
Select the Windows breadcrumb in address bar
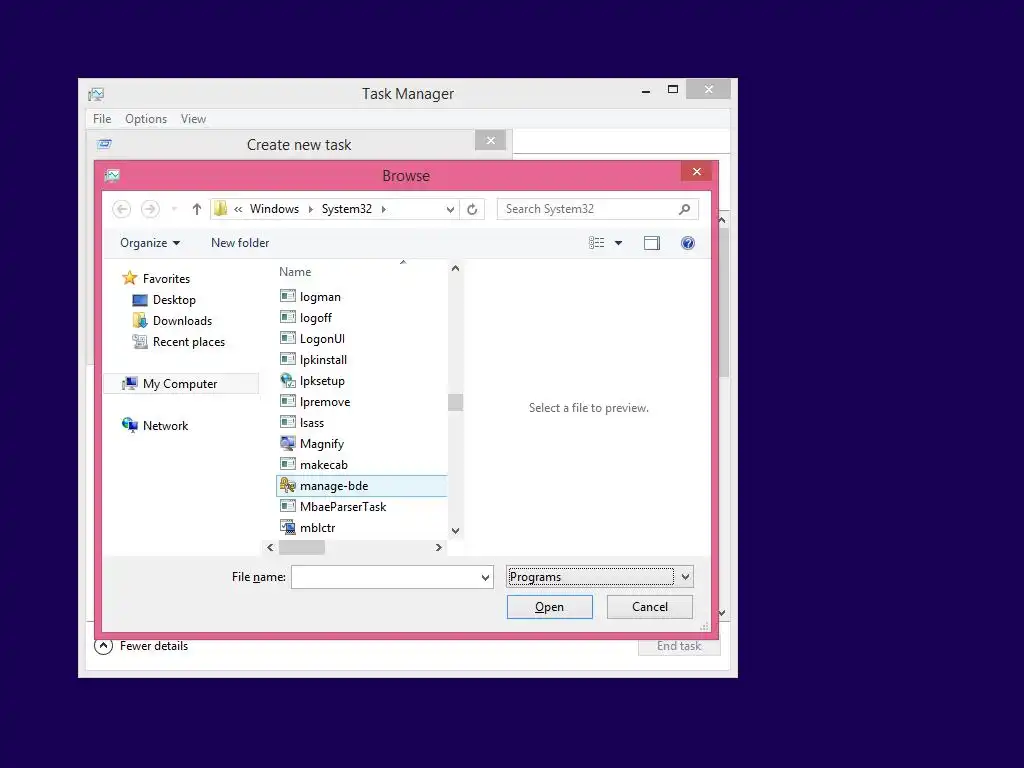[274, 209]
